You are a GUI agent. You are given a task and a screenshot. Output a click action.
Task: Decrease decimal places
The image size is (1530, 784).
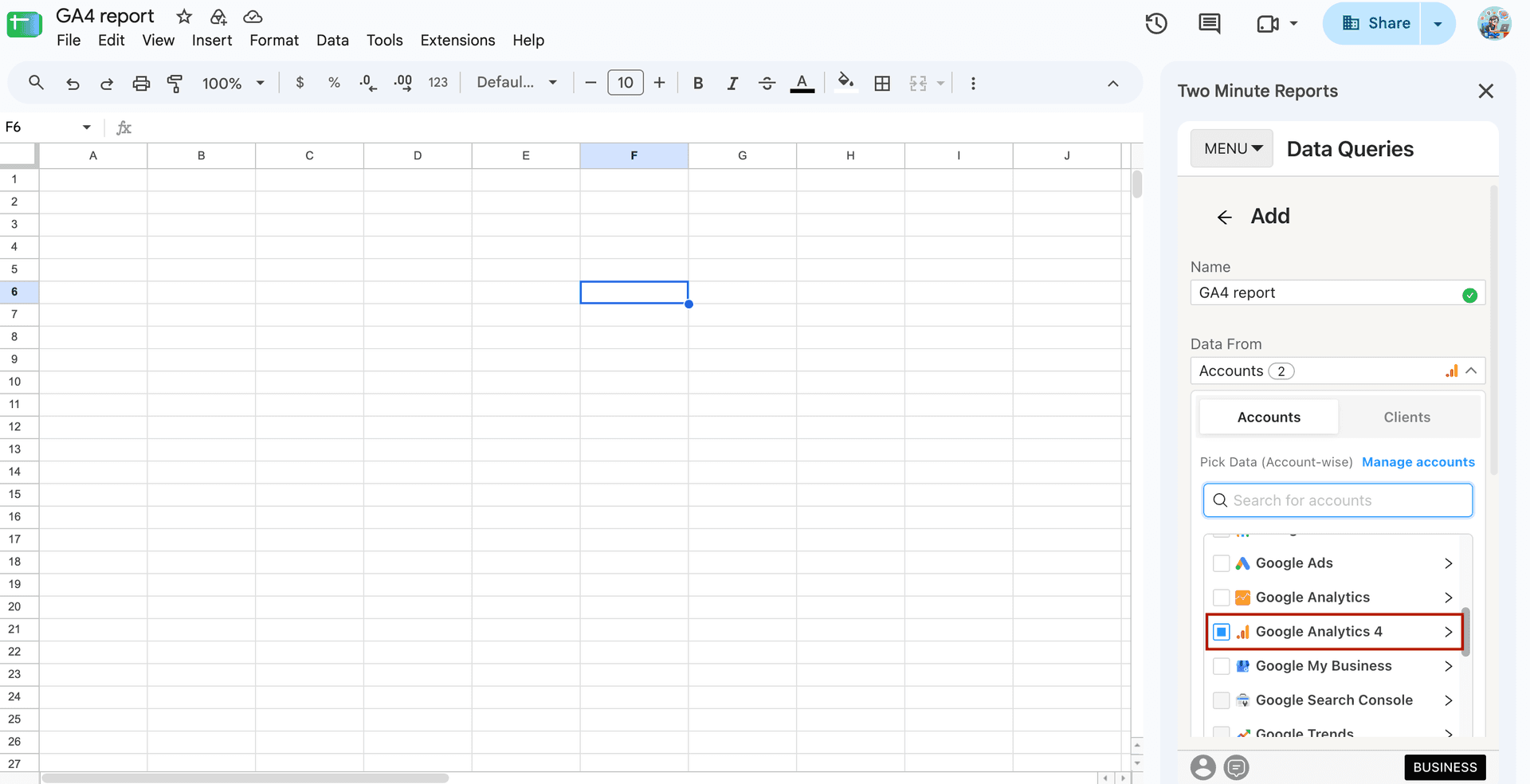click(368, 83)
